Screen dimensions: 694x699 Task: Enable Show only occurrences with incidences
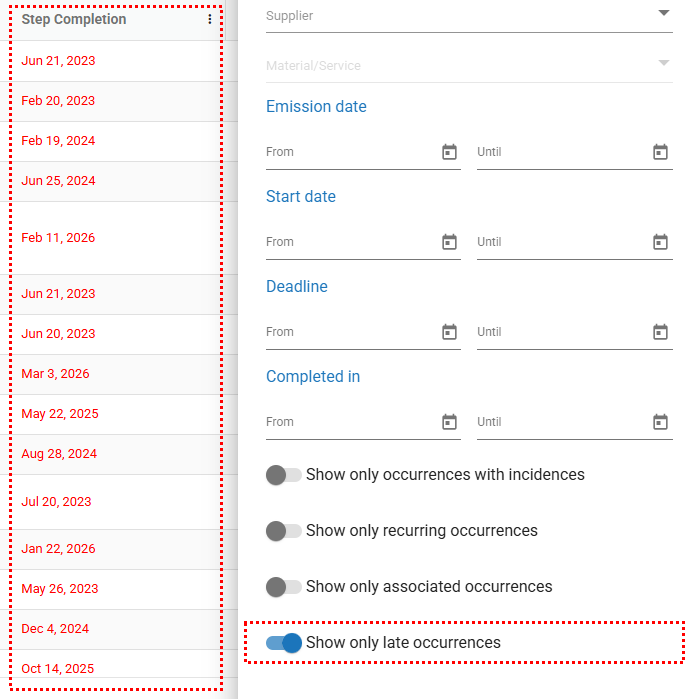tap(284, 475)
